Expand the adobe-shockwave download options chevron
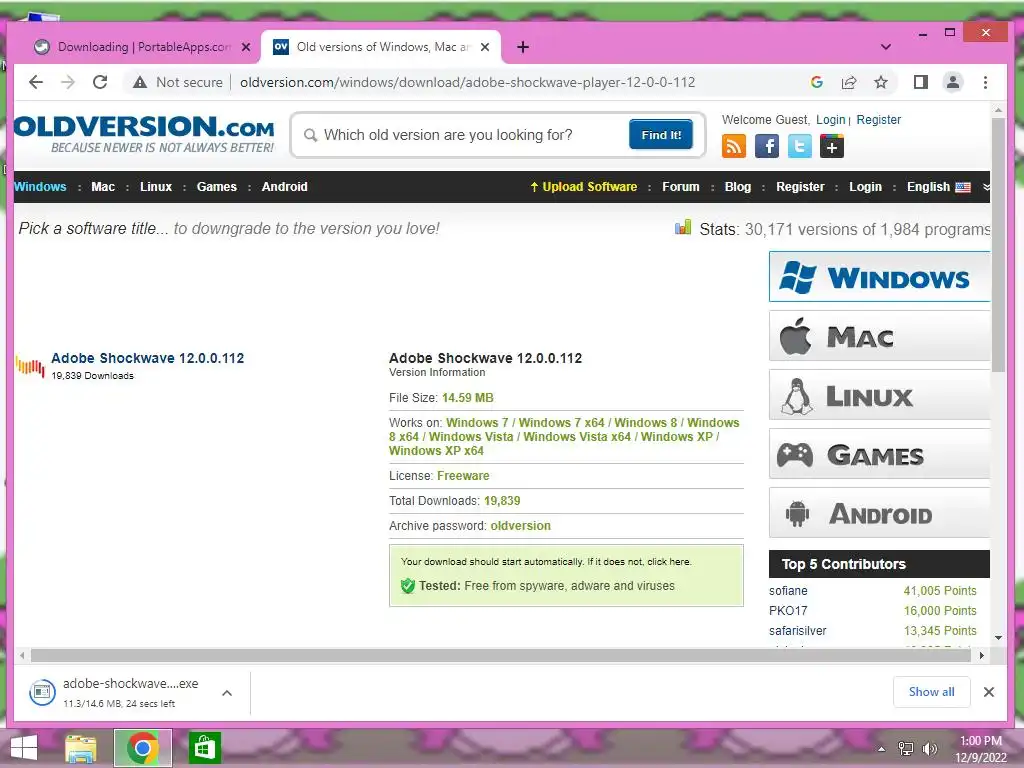 (x=227, y=693)
